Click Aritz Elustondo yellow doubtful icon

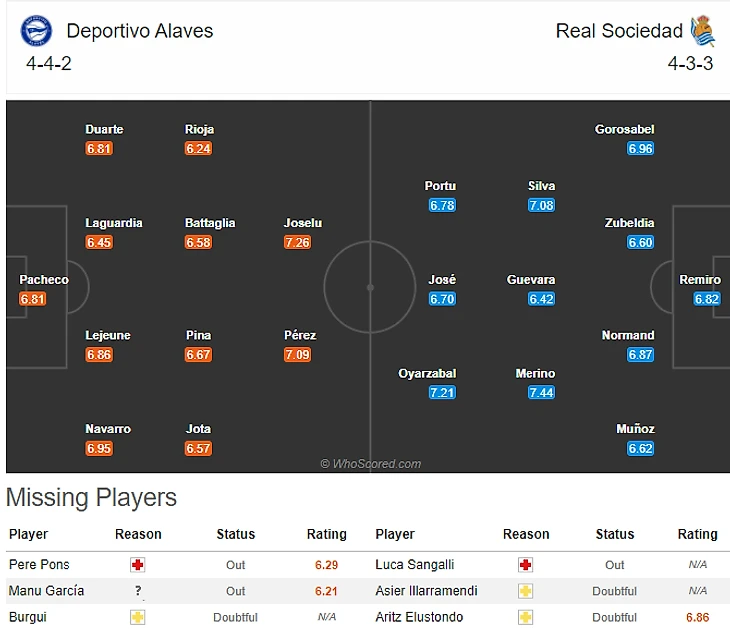click(x=526, y=617)
